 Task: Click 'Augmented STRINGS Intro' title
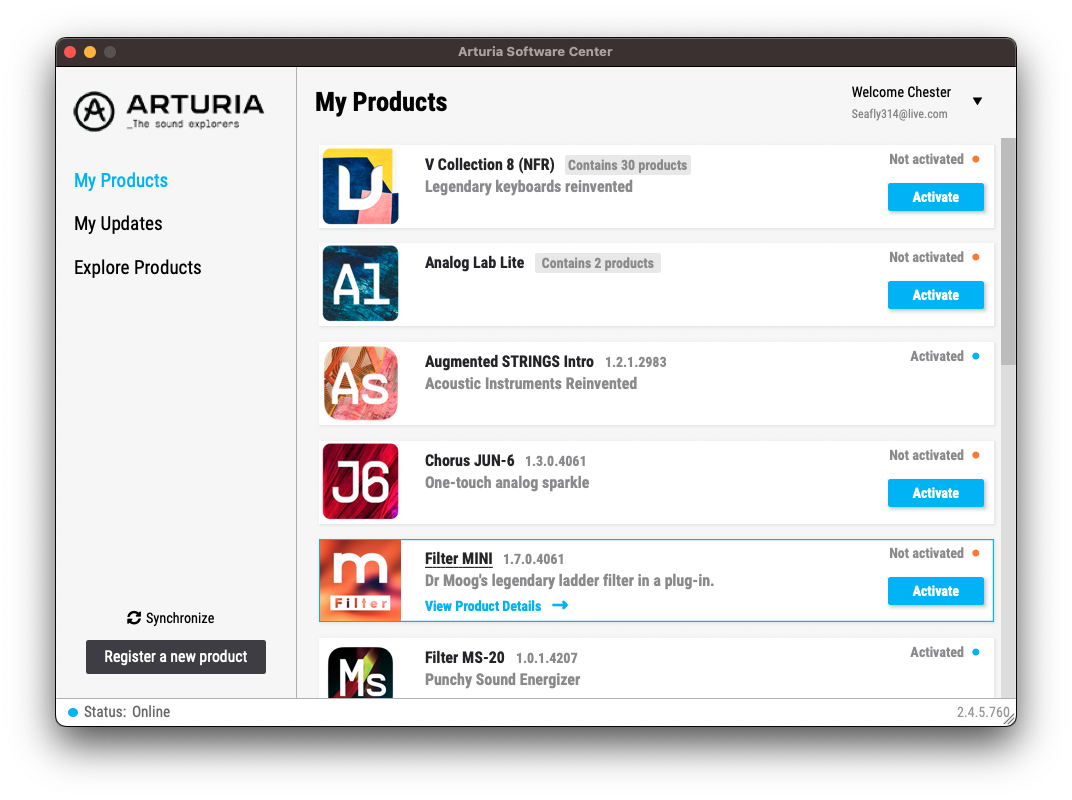(x=509, y=362)
